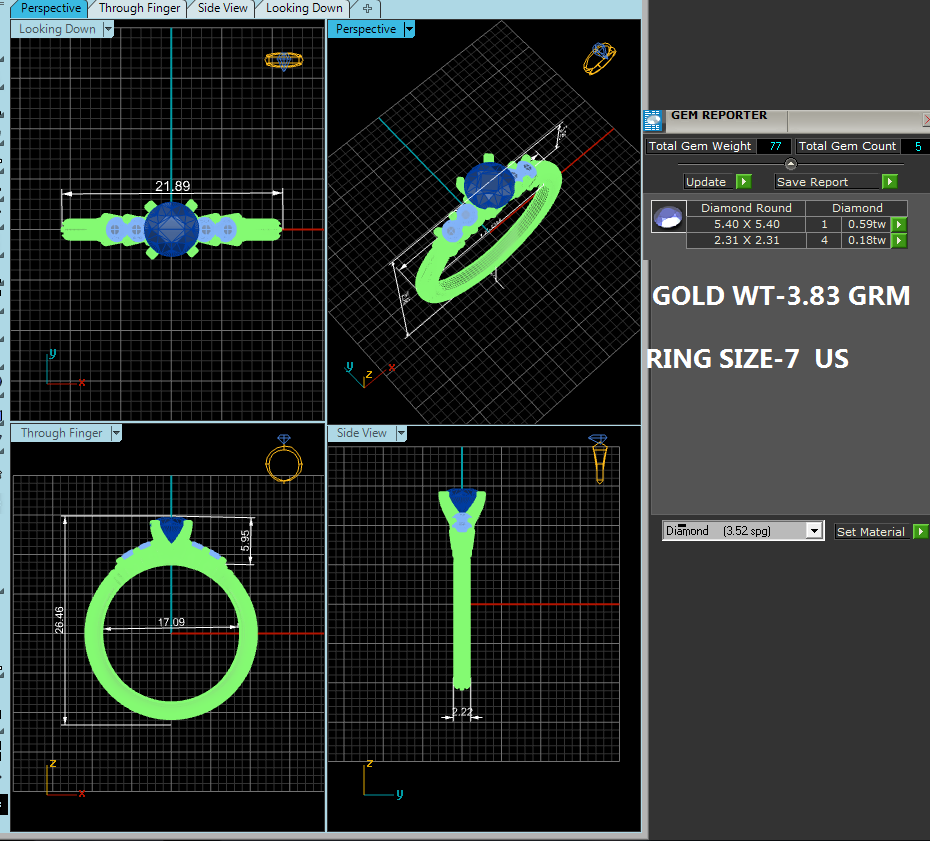Click the Set Material button

click(870, 532)
